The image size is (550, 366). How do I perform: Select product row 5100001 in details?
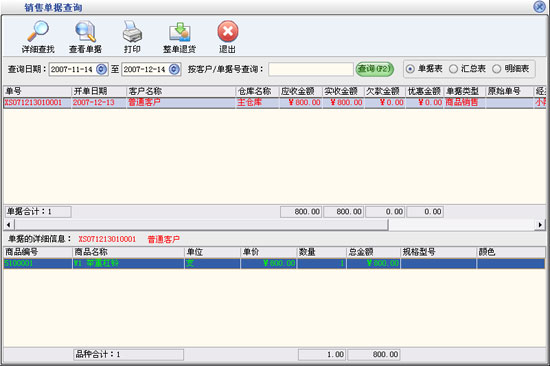tap(274, 264)
